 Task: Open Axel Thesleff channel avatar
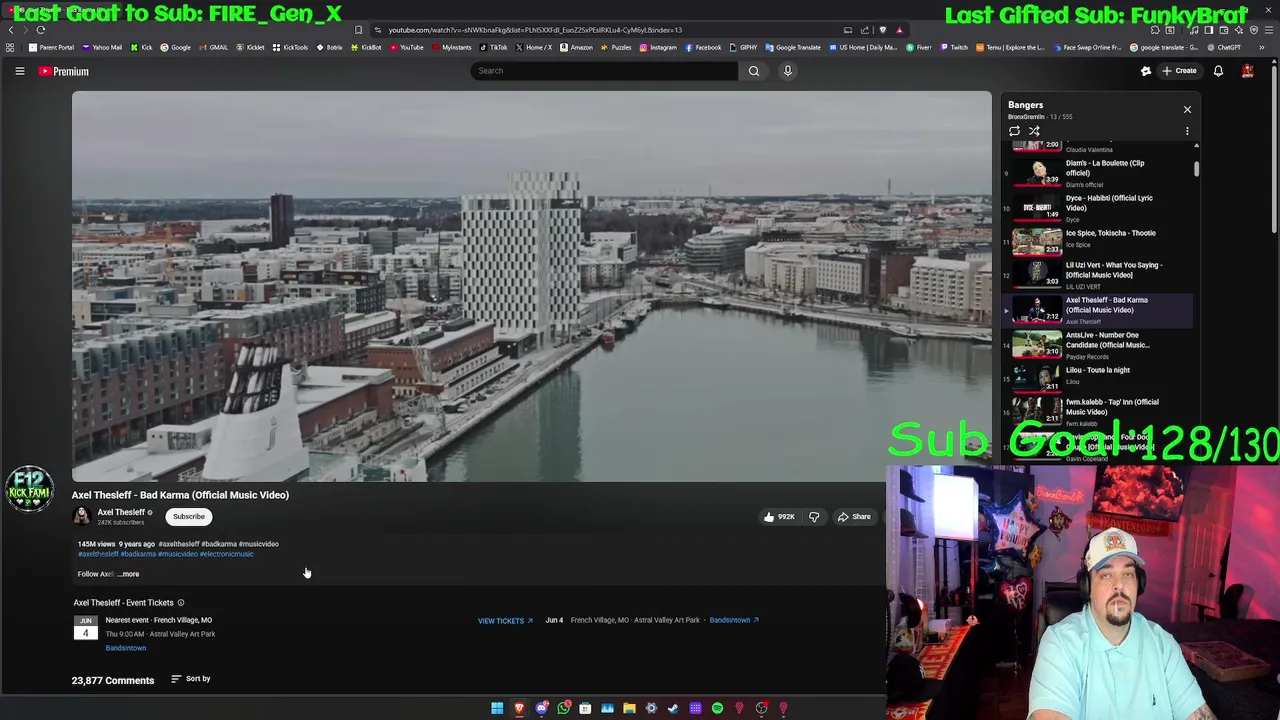coord(81,516)
